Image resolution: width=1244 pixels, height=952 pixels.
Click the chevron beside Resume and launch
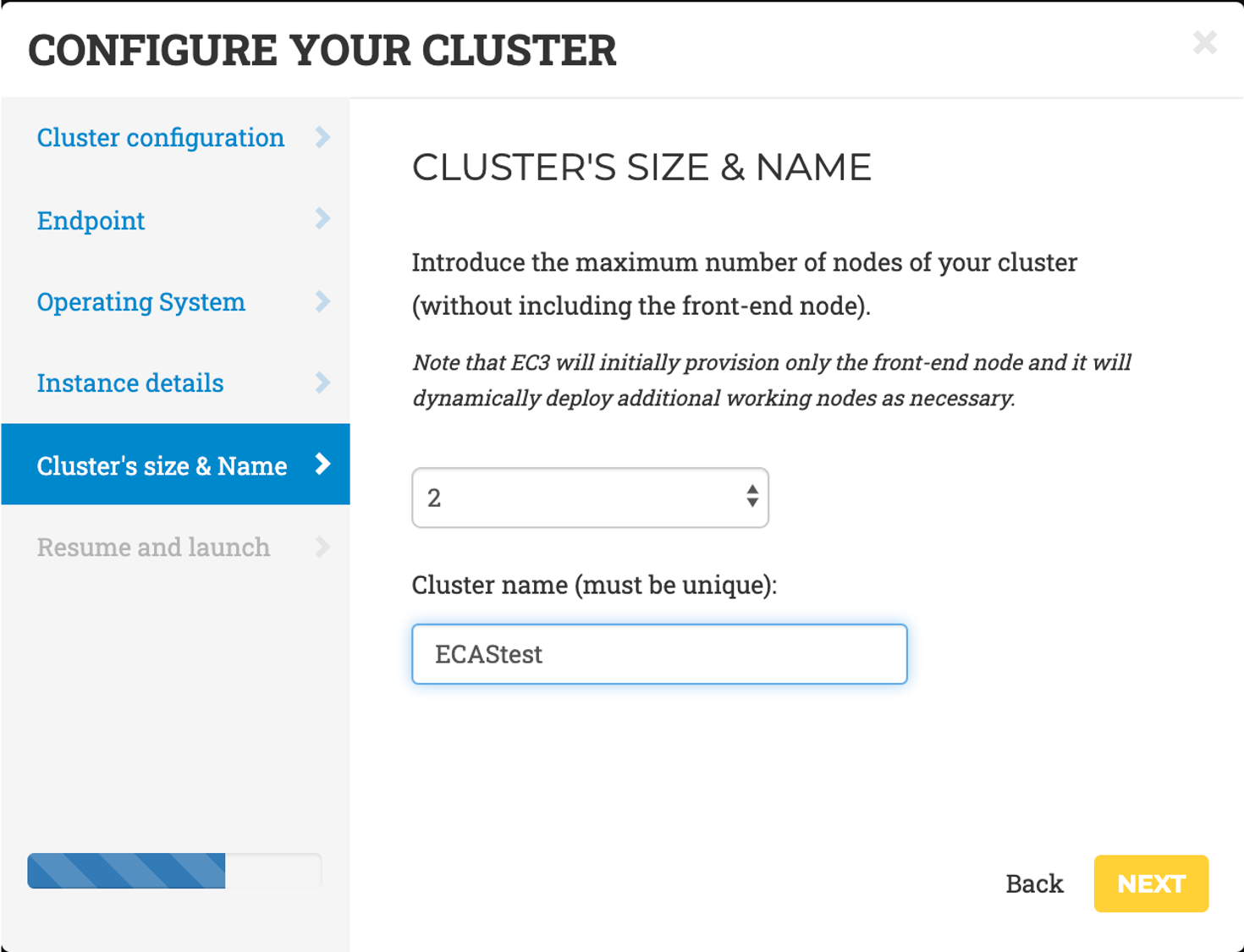coord(324,547)
